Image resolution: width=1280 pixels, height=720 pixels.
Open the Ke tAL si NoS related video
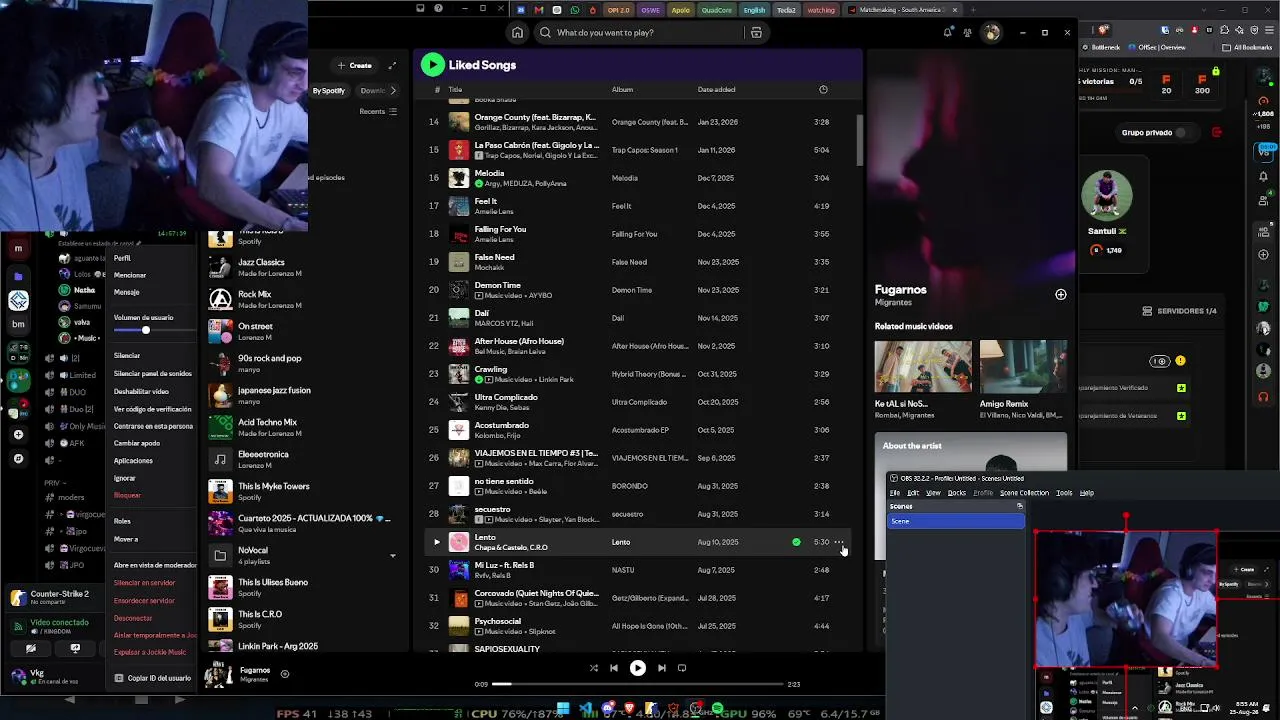[922, 380]
